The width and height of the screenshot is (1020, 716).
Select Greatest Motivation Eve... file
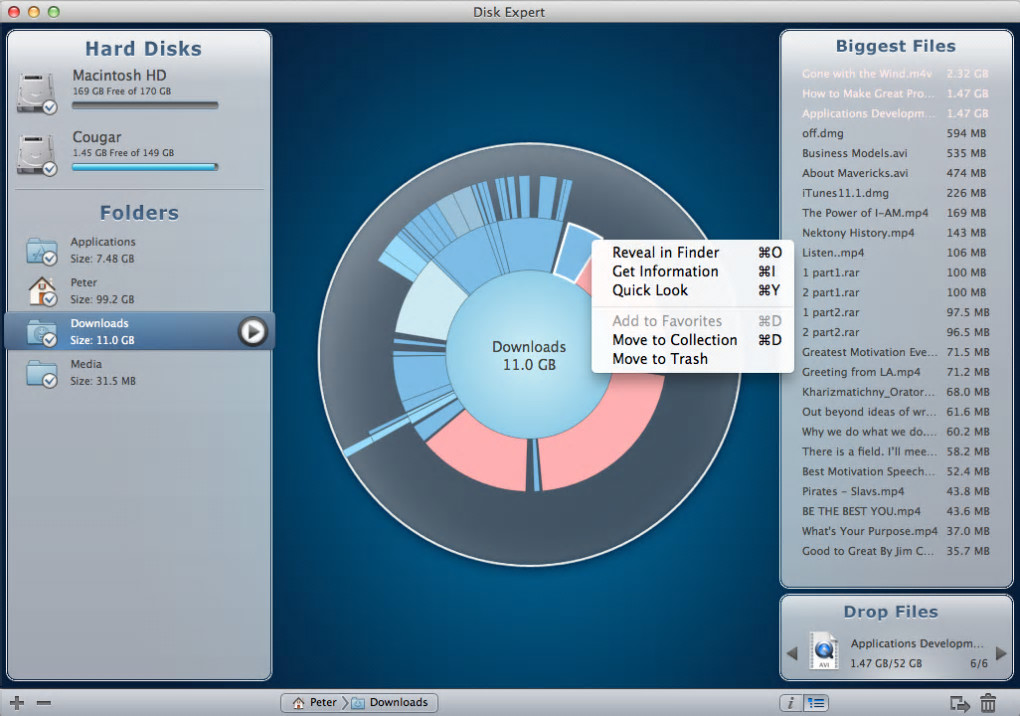click(895, 352)
